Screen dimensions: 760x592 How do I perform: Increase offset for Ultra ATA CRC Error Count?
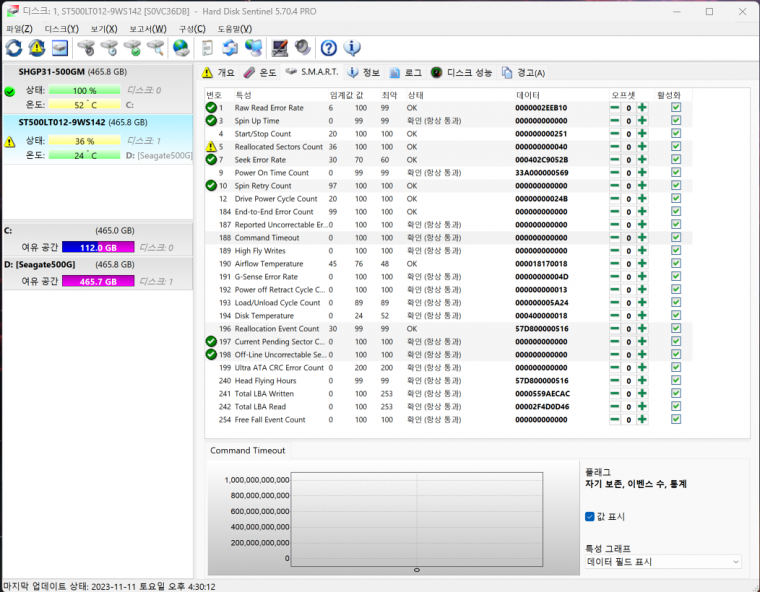point(642,367)
